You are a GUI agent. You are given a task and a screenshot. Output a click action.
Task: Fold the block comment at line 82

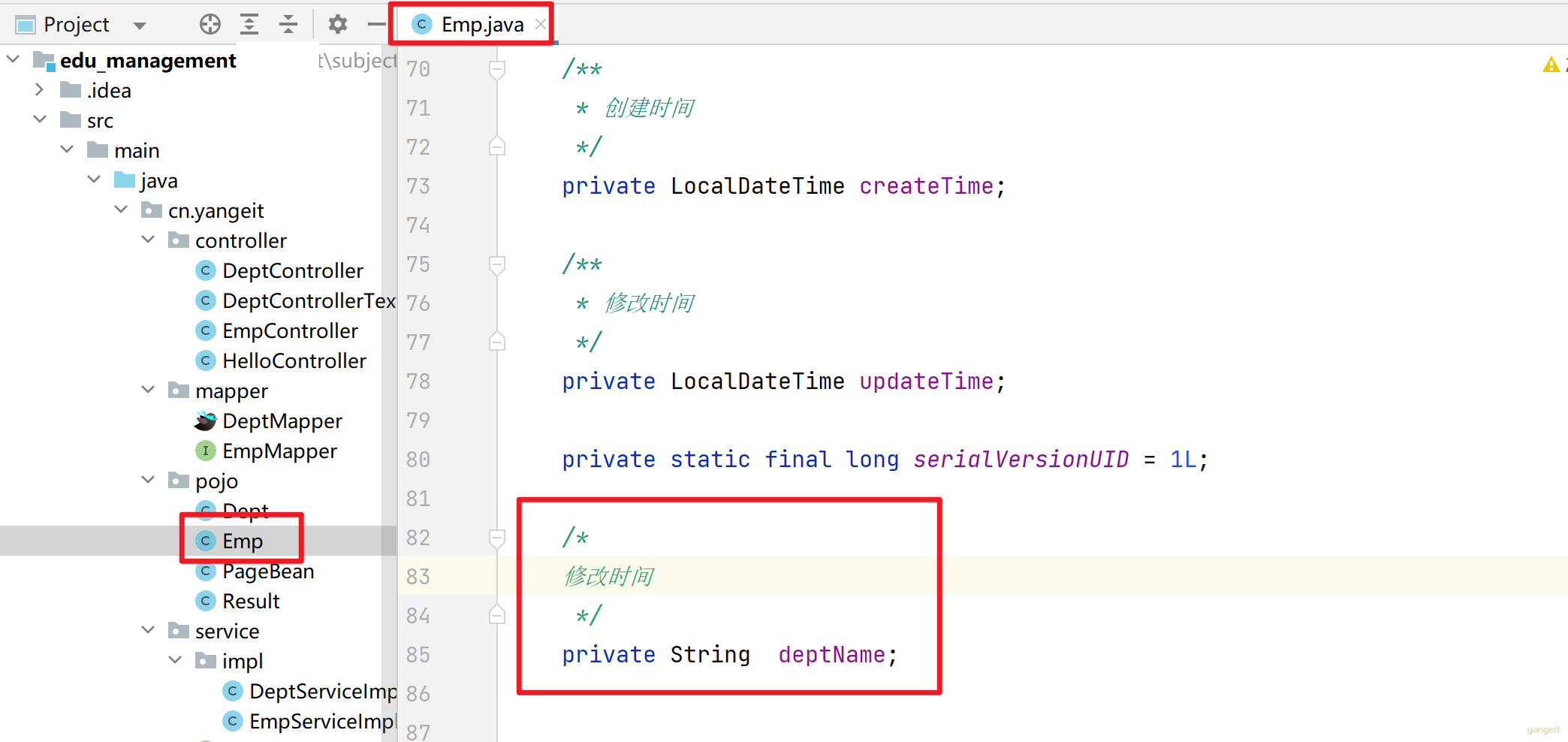pyautogui.click(x=497, y=538)
